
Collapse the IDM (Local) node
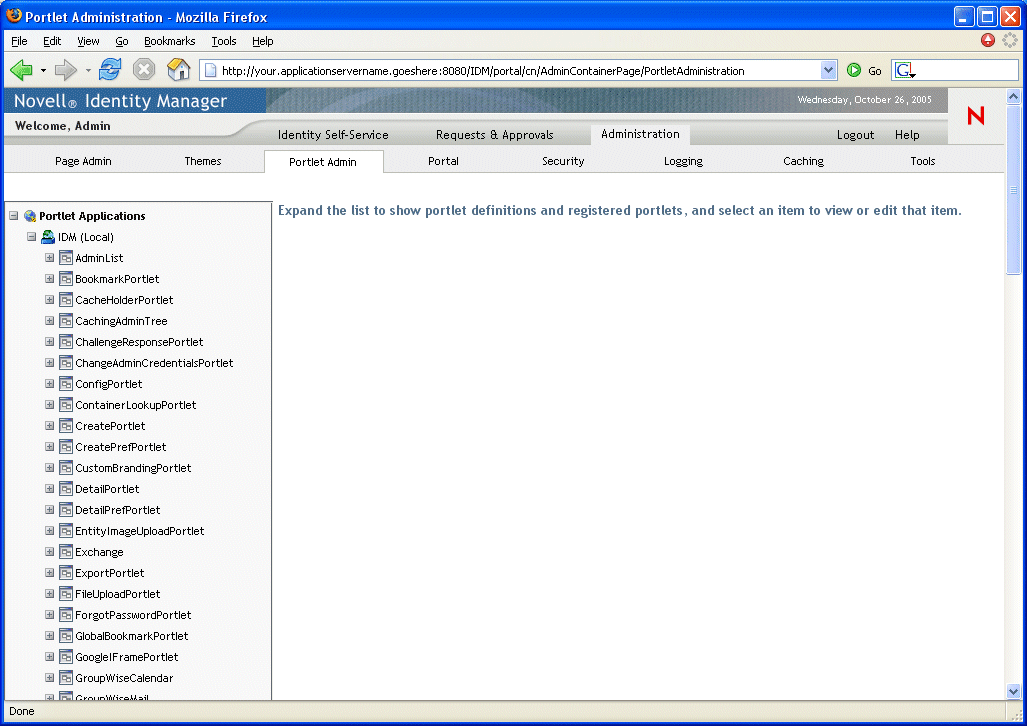tap(31, 237)
